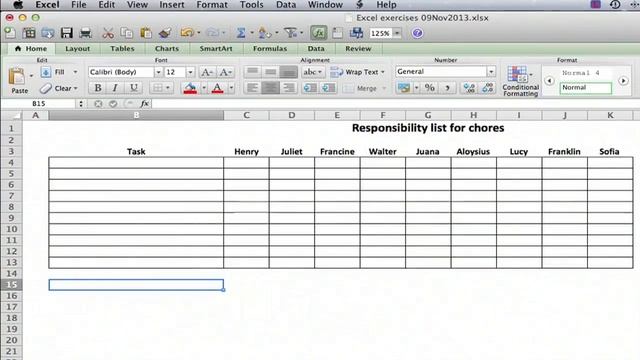640x360 pixels.
Task: Click the Copy icon in toolbar
Action: point(127,33)
